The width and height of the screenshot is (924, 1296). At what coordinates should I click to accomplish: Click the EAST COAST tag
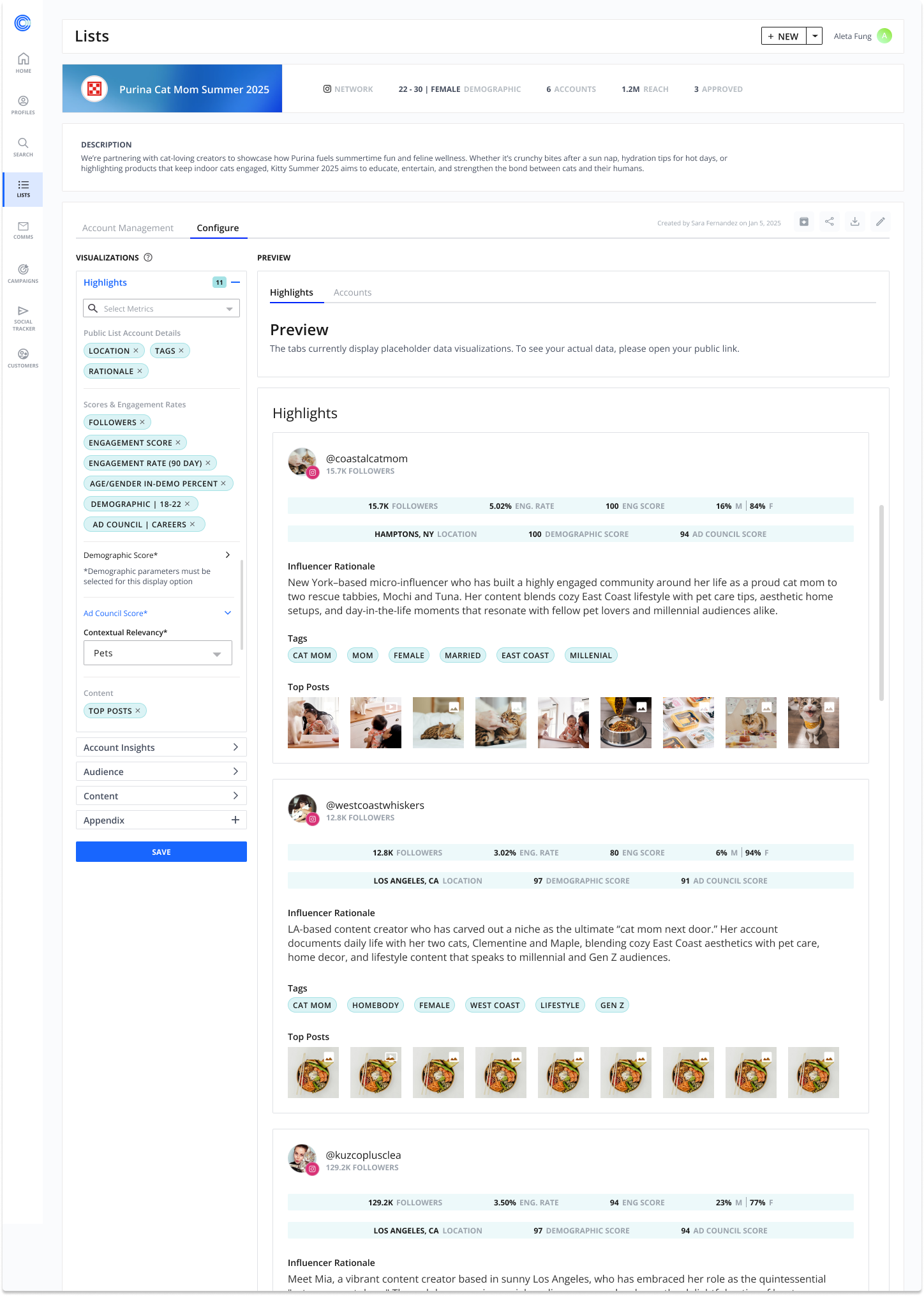click(x=525, y=655)
